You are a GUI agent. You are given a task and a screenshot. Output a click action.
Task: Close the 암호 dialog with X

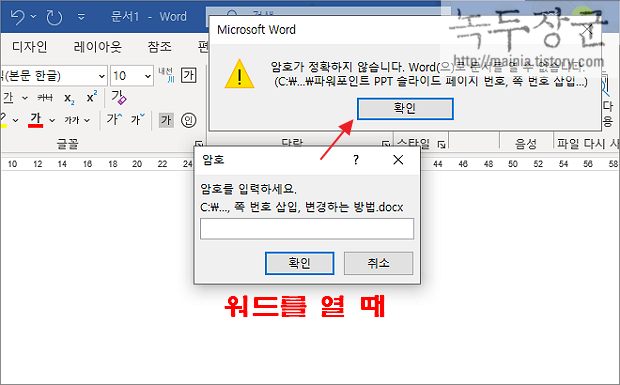click(398, 160)
